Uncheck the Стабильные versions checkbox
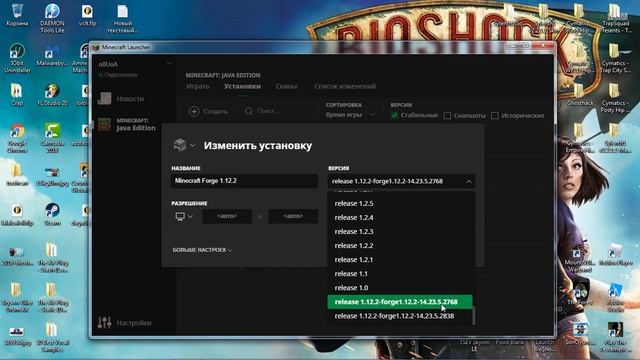The width and height of the screenshot is (640, 360). coord(394,116)
